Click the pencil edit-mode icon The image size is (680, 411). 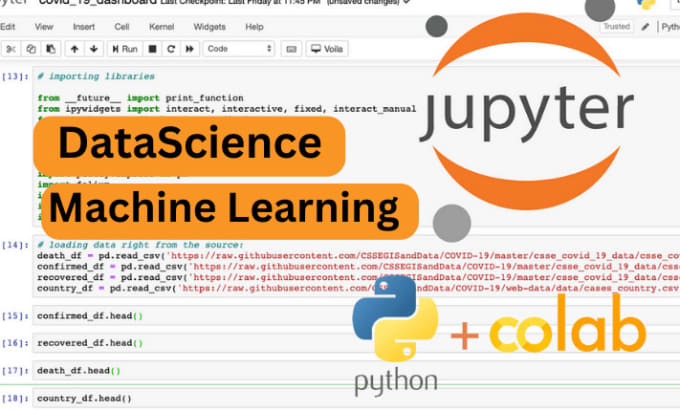[x=645, y=27]
